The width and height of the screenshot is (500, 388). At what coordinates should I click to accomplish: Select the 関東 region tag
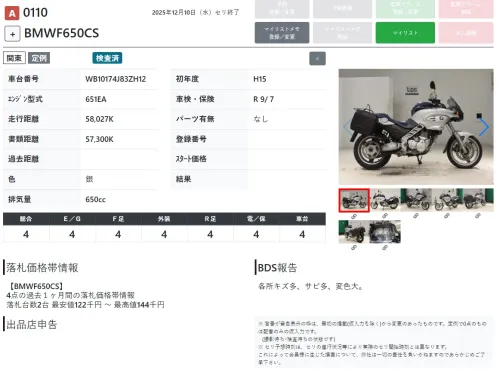pos(14,58)
